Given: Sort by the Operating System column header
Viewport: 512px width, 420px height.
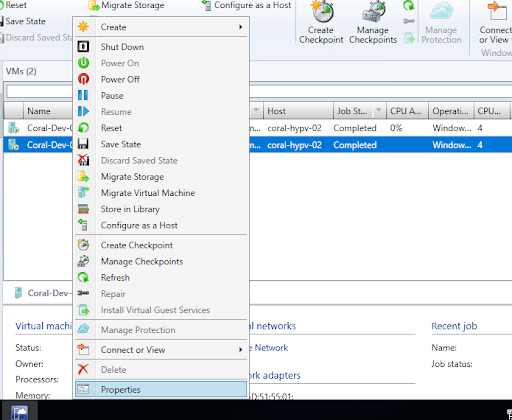Looking at the screenshot, I should 451,111.
